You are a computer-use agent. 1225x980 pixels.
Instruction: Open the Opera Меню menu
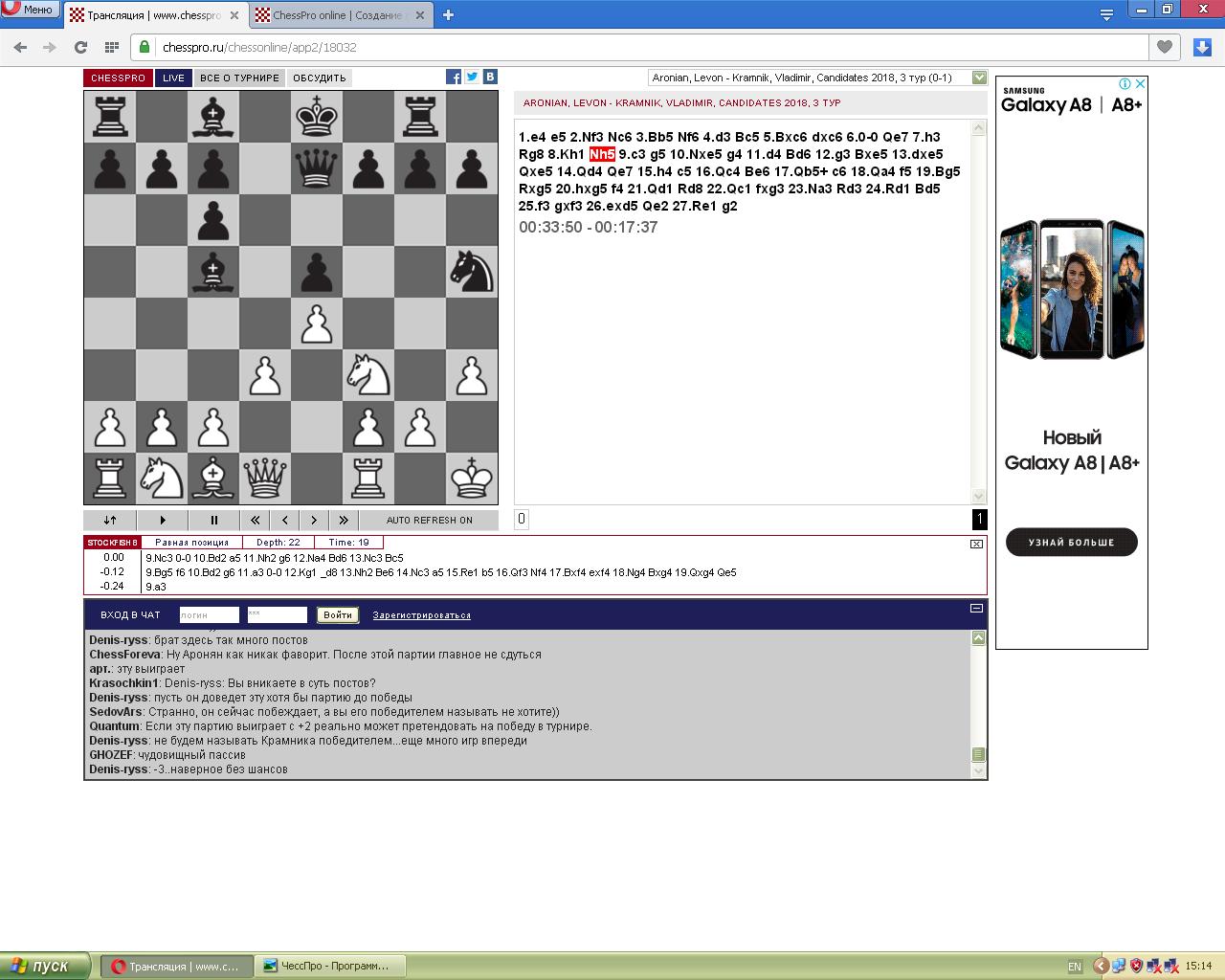[x=29, y=10]
